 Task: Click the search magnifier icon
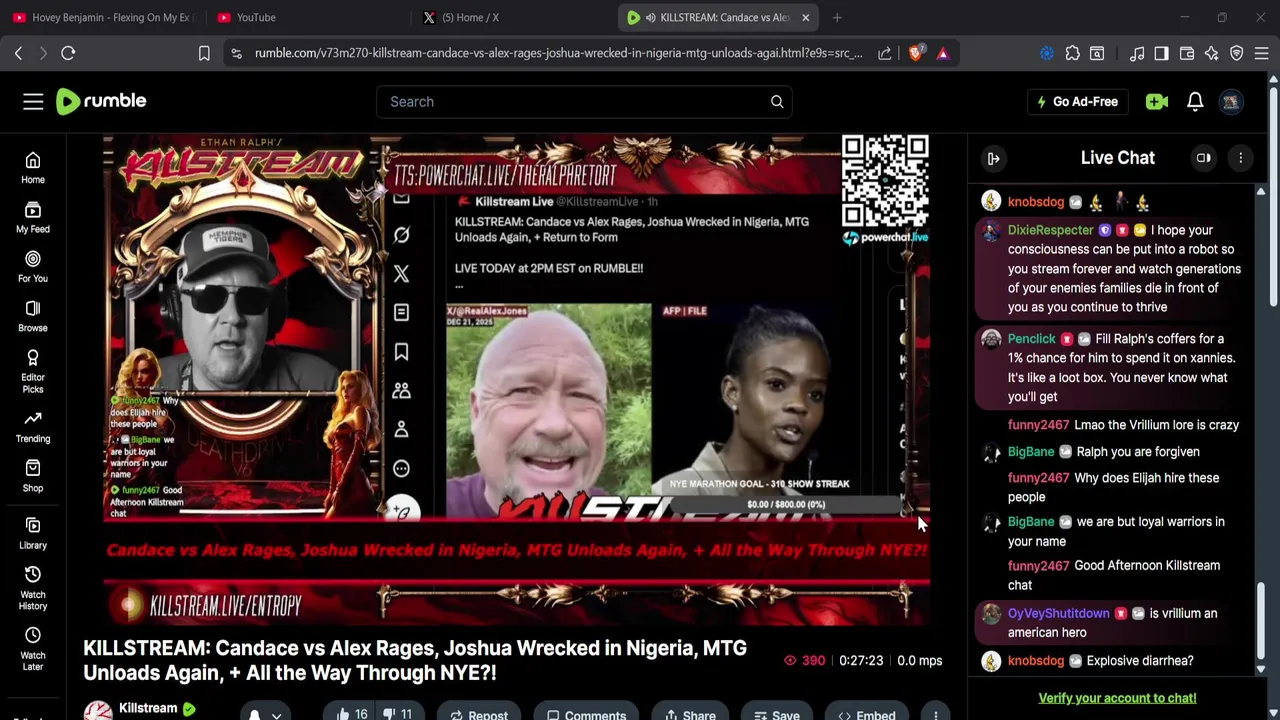coord(777,101)
